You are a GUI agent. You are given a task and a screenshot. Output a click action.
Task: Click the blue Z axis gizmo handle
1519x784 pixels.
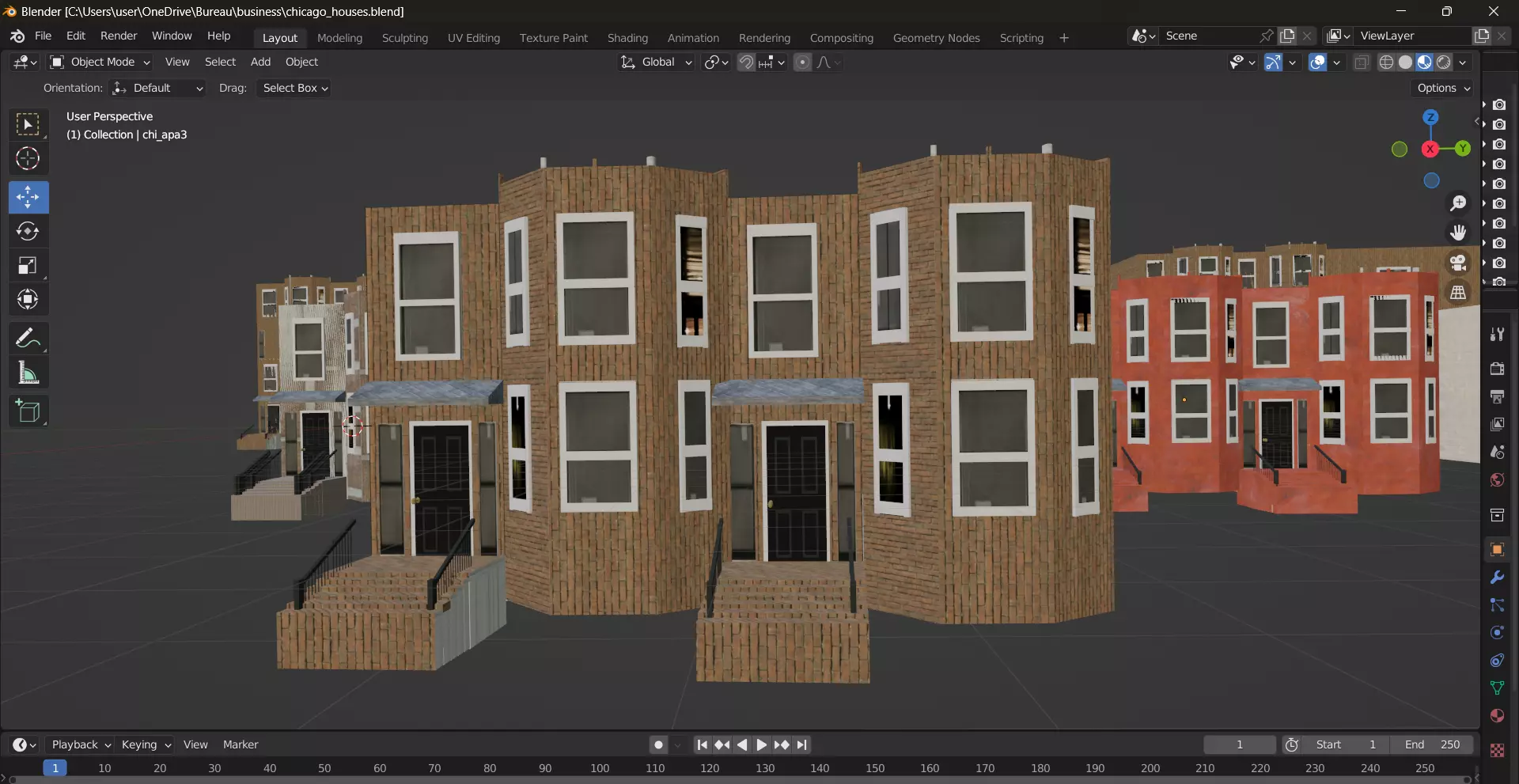1430,118
